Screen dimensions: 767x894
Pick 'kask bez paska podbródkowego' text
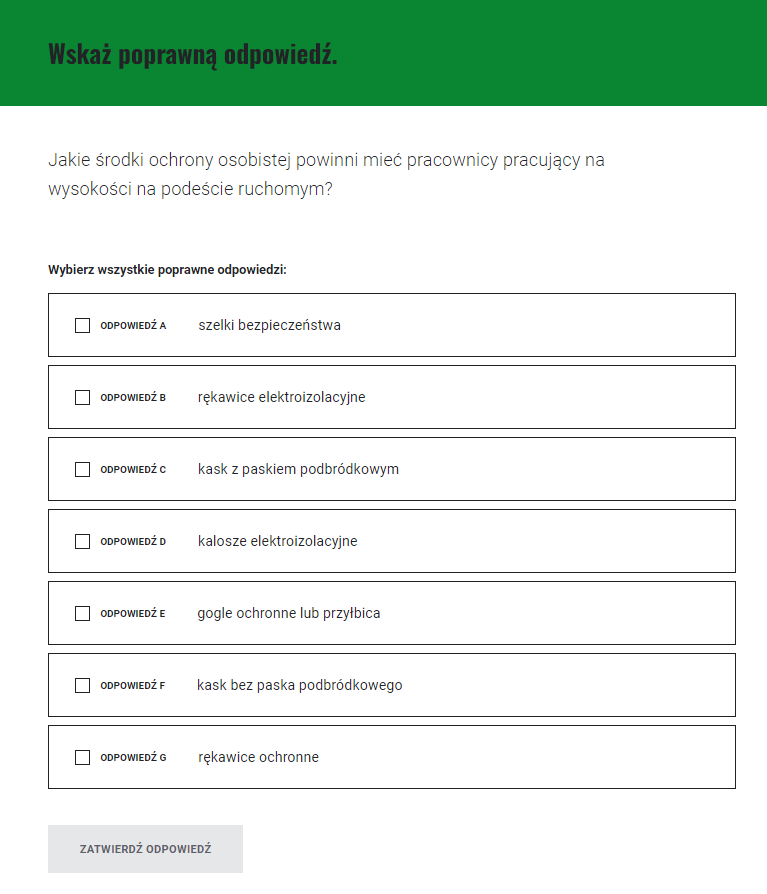pos(299,685)
